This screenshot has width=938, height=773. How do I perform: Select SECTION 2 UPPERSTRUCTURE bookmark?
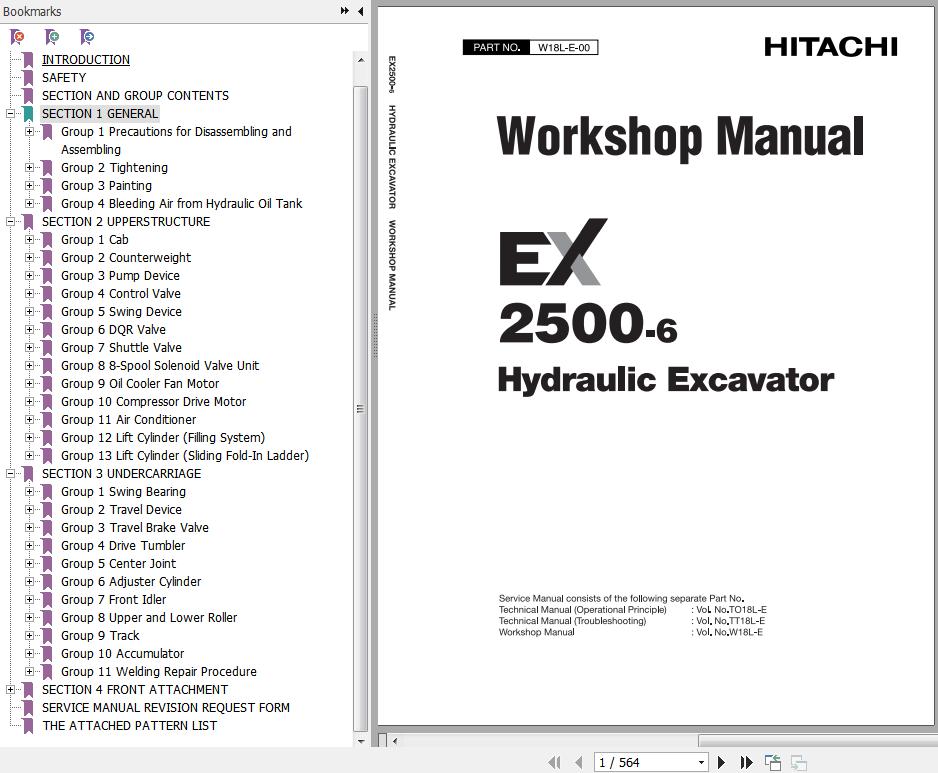pyautogui.click(x=126, y=221)
